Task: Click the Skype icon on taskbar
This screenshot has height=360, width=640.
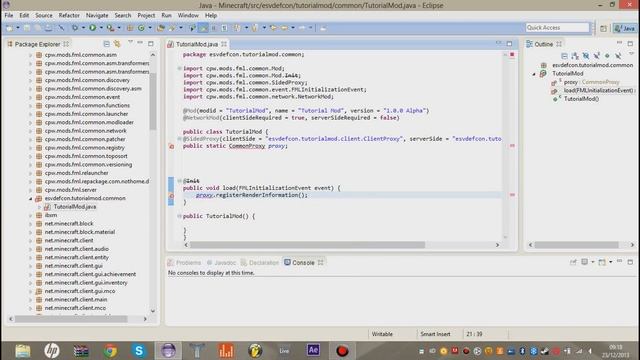Action: 139,351
